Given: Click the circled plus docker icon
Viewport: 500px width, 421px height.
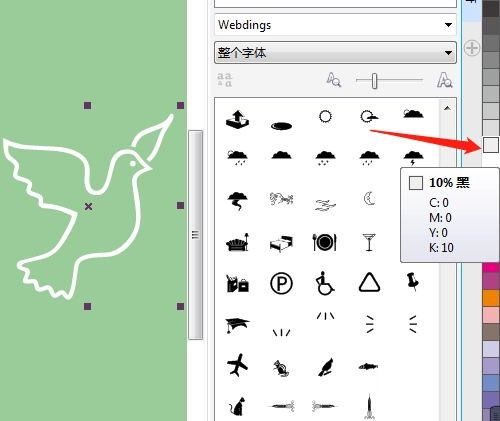Looking at the screenshot, I should click(472, 48).
